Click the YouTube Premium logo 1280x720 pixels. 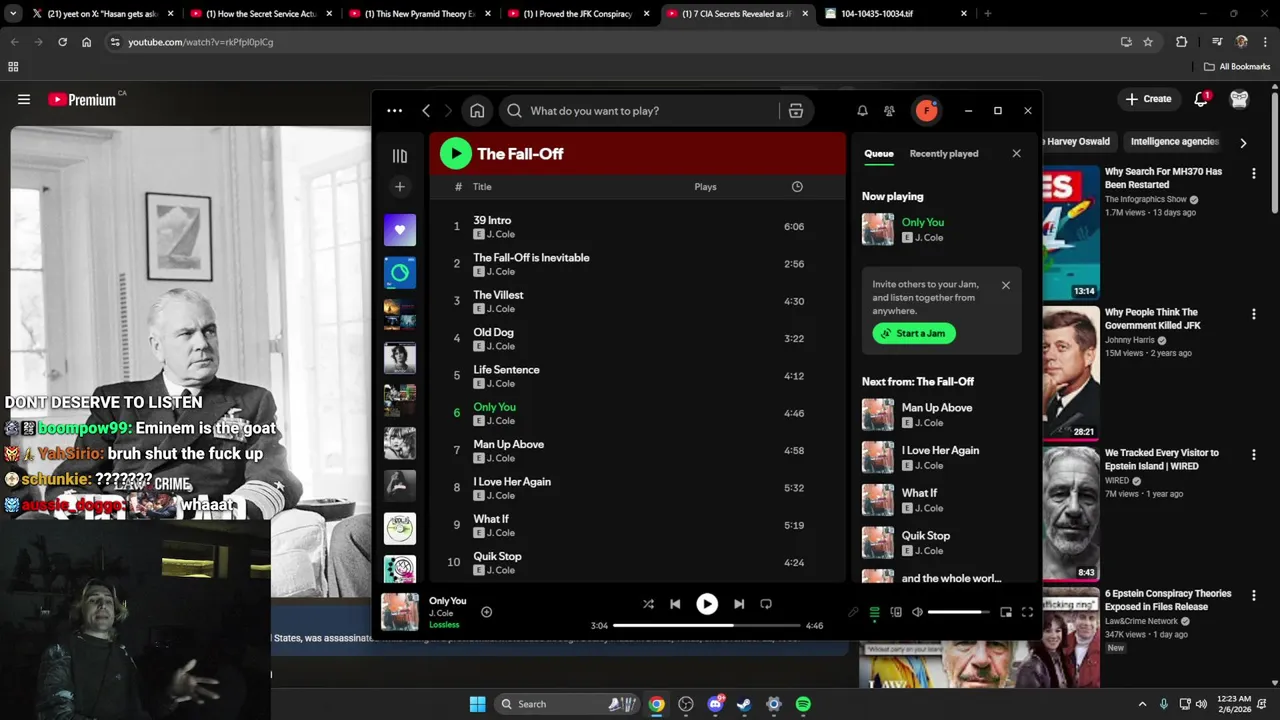pos(82,100)
